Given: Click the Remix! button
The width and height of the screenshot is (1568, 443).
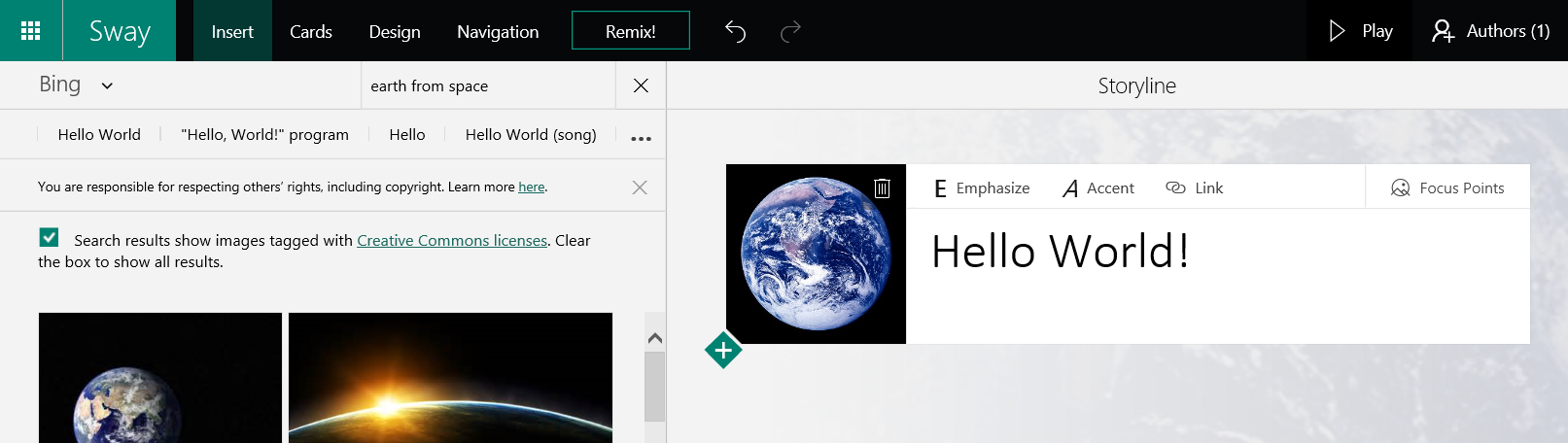Looking at the screenshot, I should point(631,31).
